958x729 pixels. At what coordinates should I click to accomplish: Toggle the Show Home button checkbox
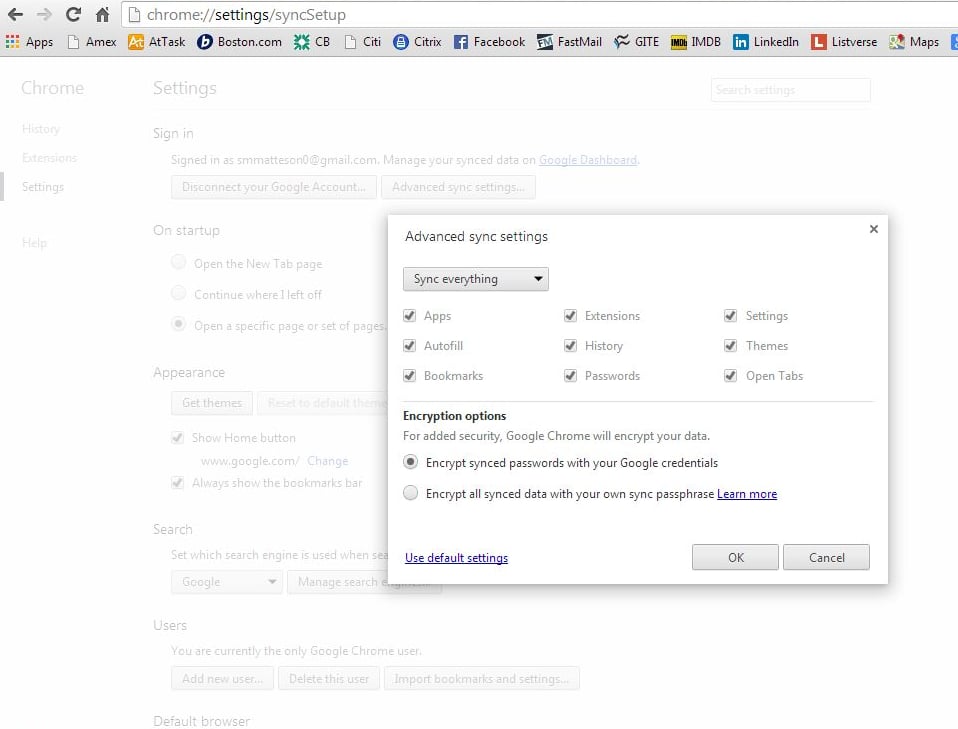pyautogui.click(x=178, y=438)
